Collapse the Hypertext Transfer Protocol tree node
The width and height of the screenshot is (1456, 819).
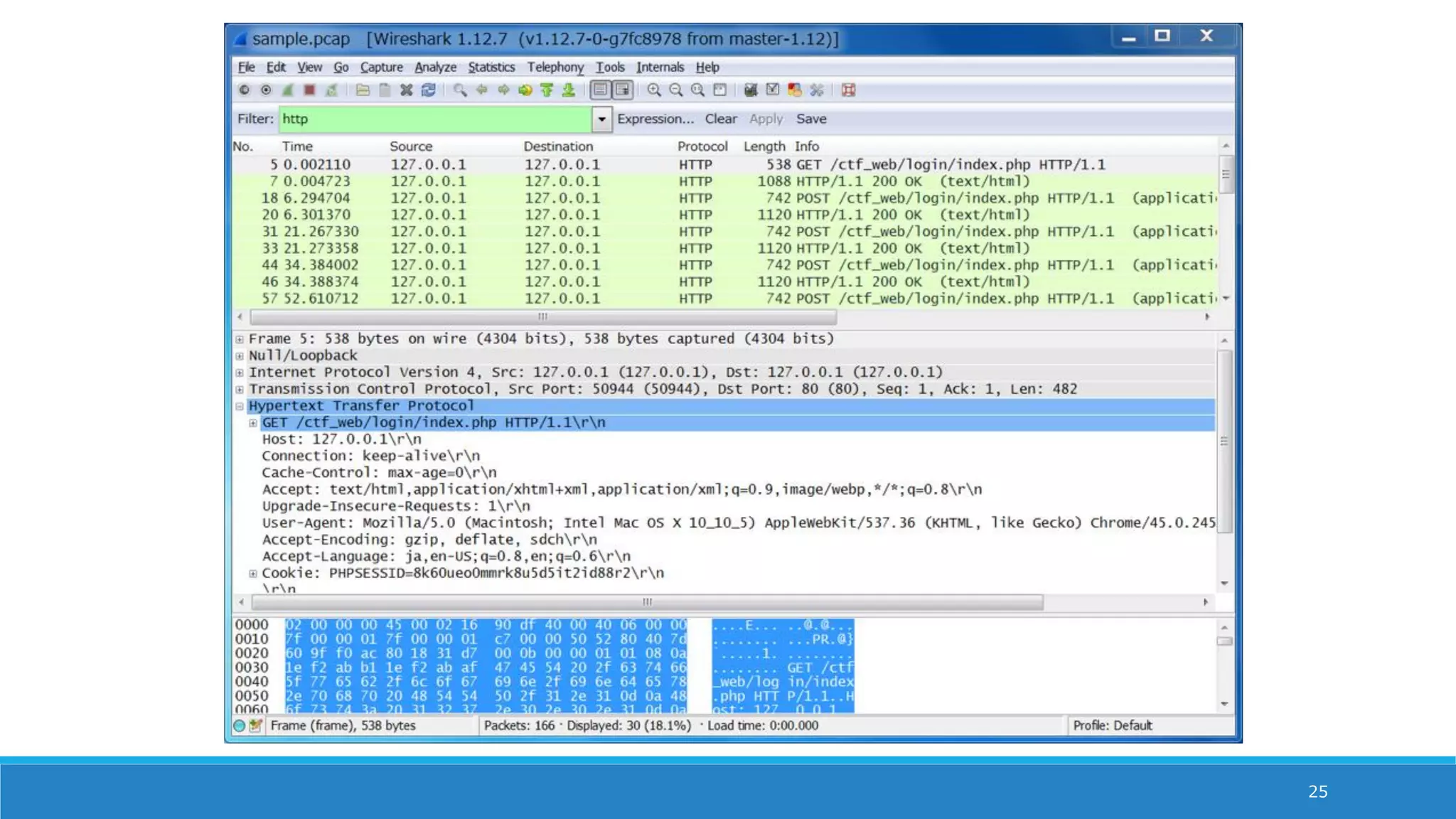pyautogui.click(x=240, y=407)
